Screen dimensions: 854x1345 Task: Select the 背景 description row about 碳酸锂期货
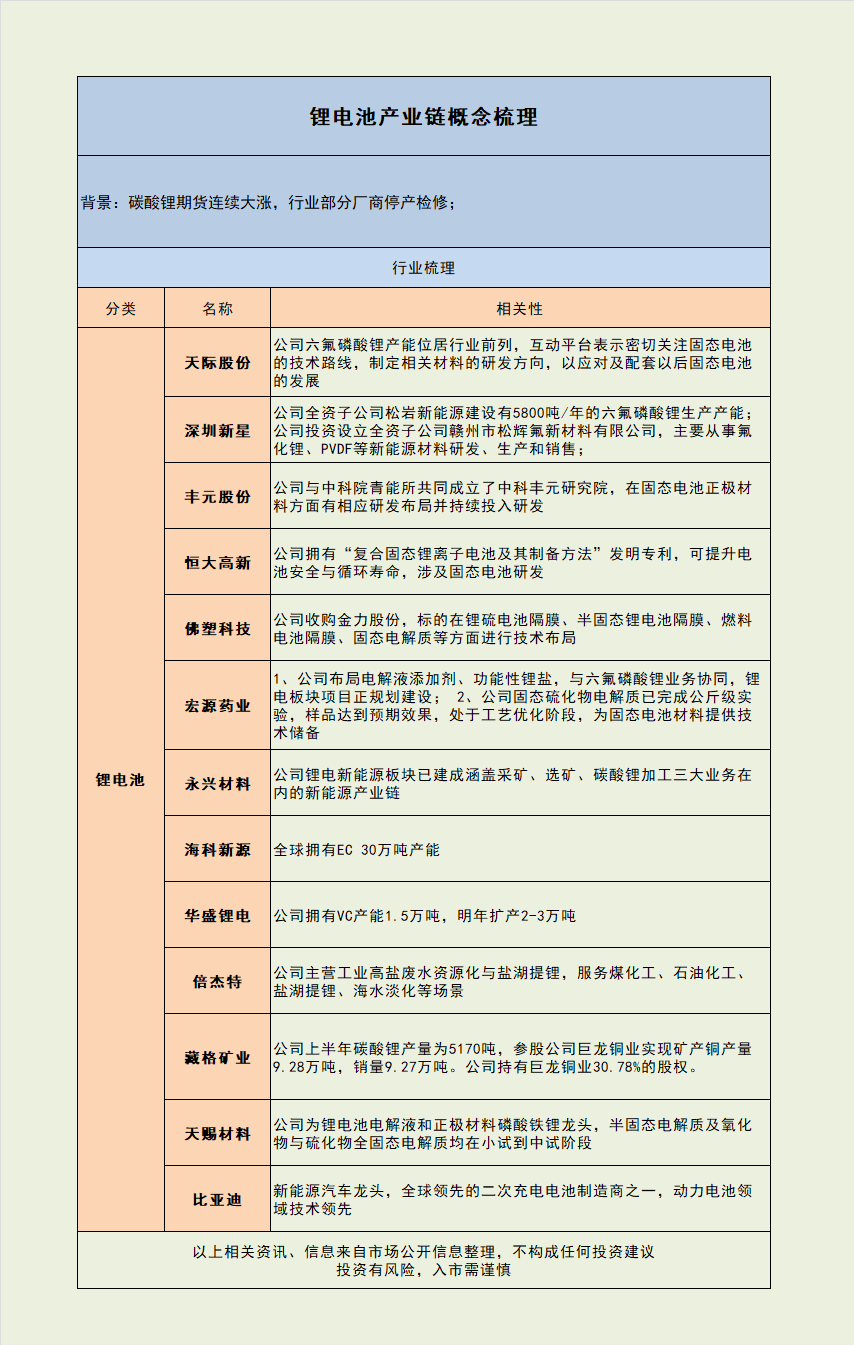(x=424, y=202)
